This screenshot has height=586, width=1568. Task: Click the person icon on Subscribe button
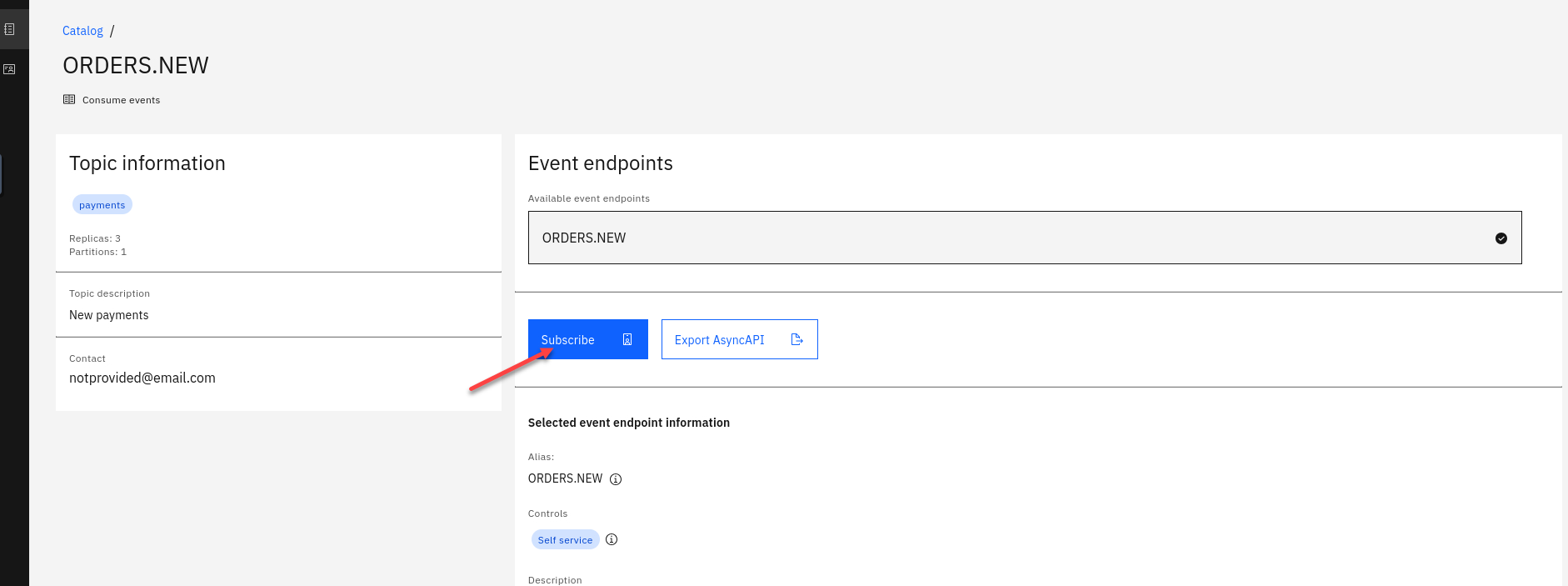pos(627,339)
